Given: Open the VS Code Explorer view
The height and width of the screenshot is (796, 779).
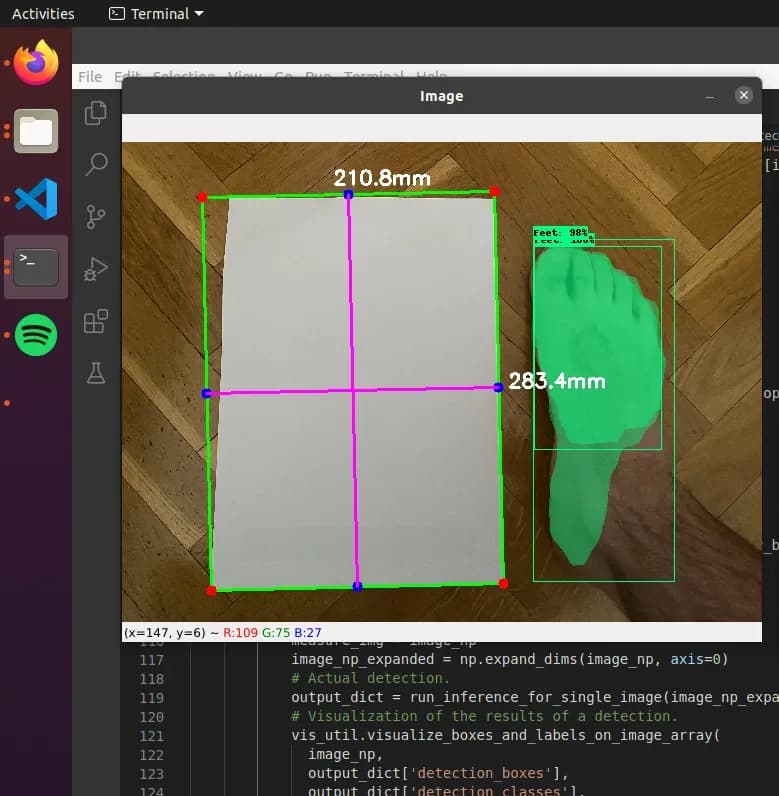Looking at the screenshot, I should tap(95, 113).
